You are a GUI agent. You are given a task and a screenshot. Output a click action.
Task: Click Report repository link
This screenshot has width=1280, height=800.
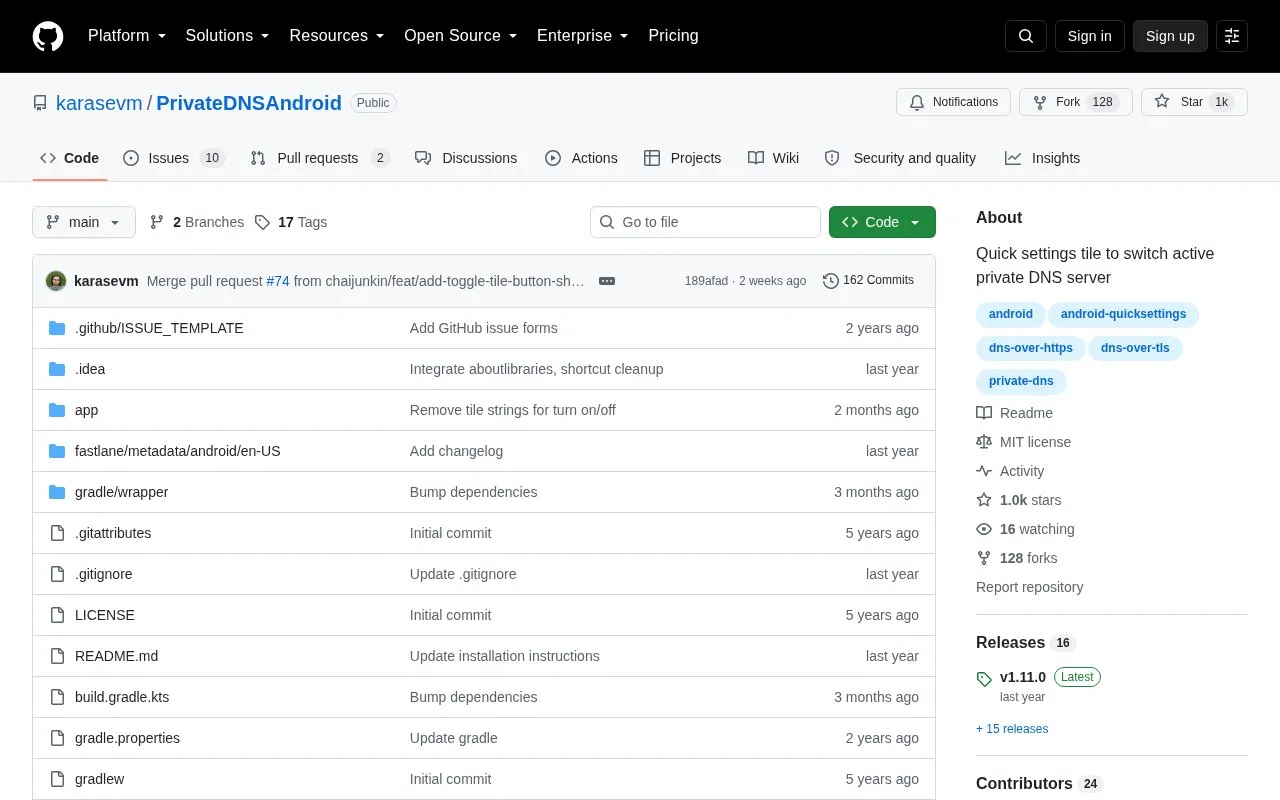click(1029, 587)
